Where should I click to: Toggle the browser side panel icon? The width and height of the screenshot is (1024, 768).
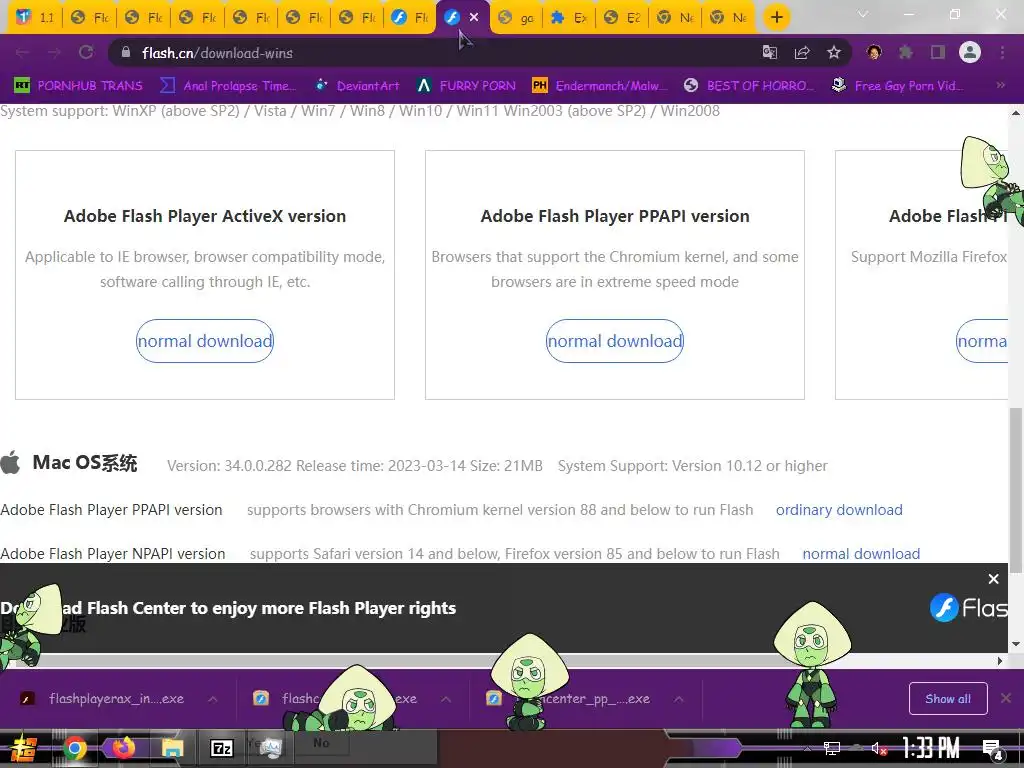coord(938,52)
